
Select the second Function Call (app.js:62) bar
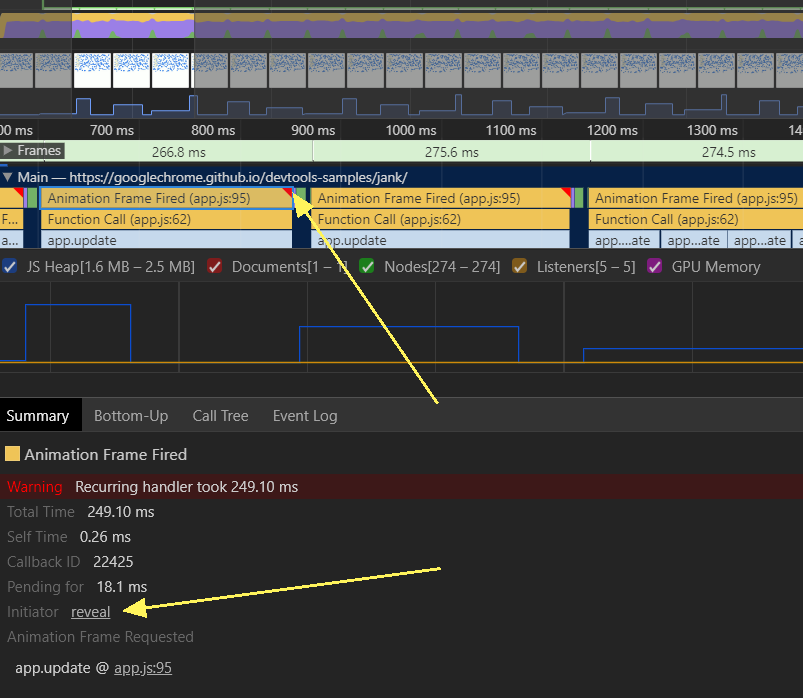[x=440, y=220]
